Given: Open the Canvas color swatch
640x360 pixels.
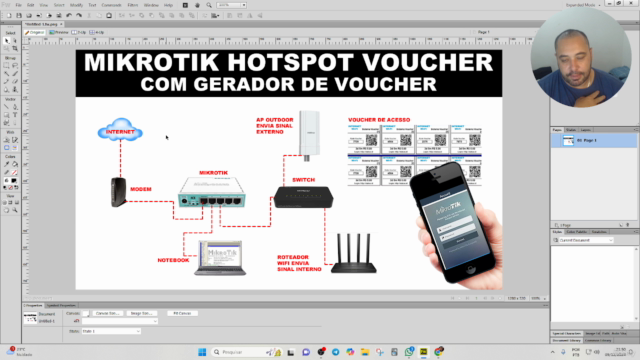Looking at the screenshot, I should [86, 313].
